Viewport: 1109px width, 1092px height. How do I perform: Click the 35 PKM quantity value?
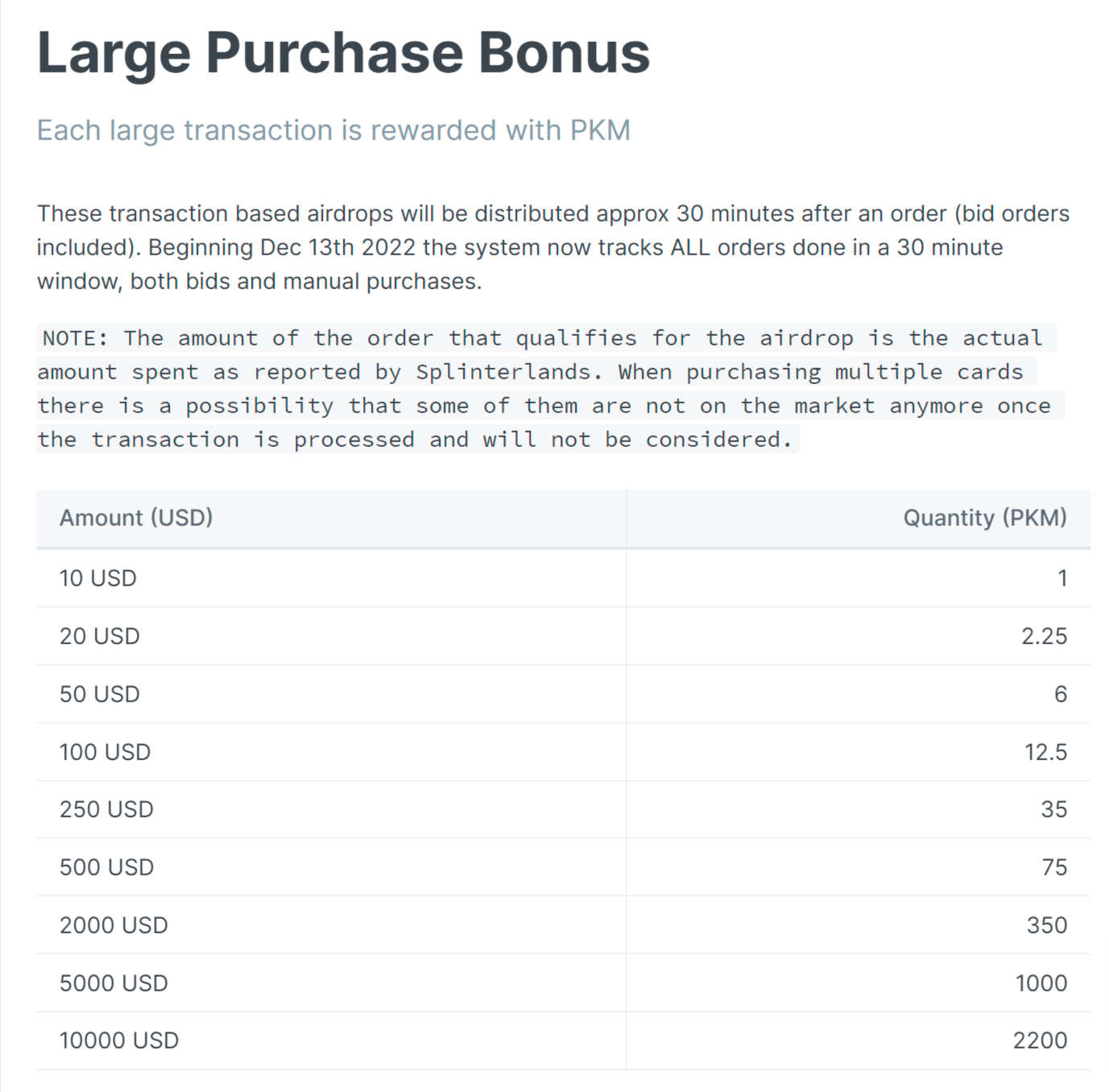tap(1053, 809)
